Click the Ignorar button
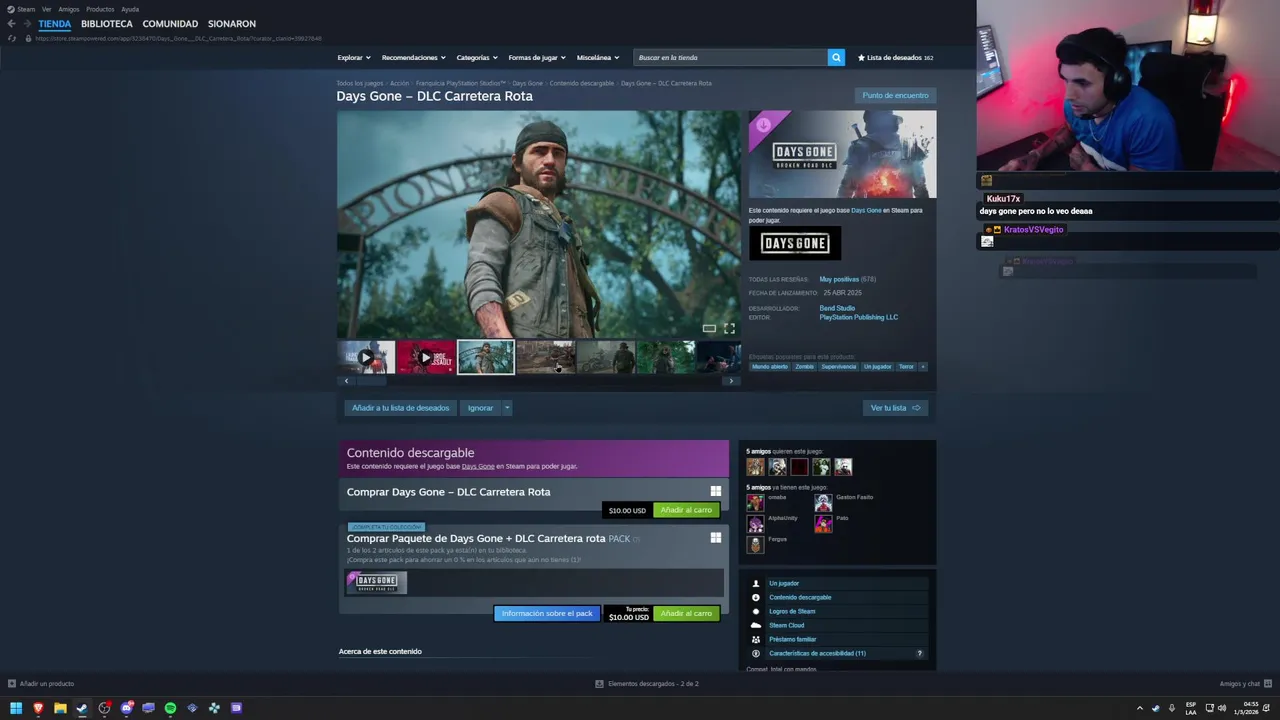The width and height of the screenshot is (1280, 720). point(481,408)
